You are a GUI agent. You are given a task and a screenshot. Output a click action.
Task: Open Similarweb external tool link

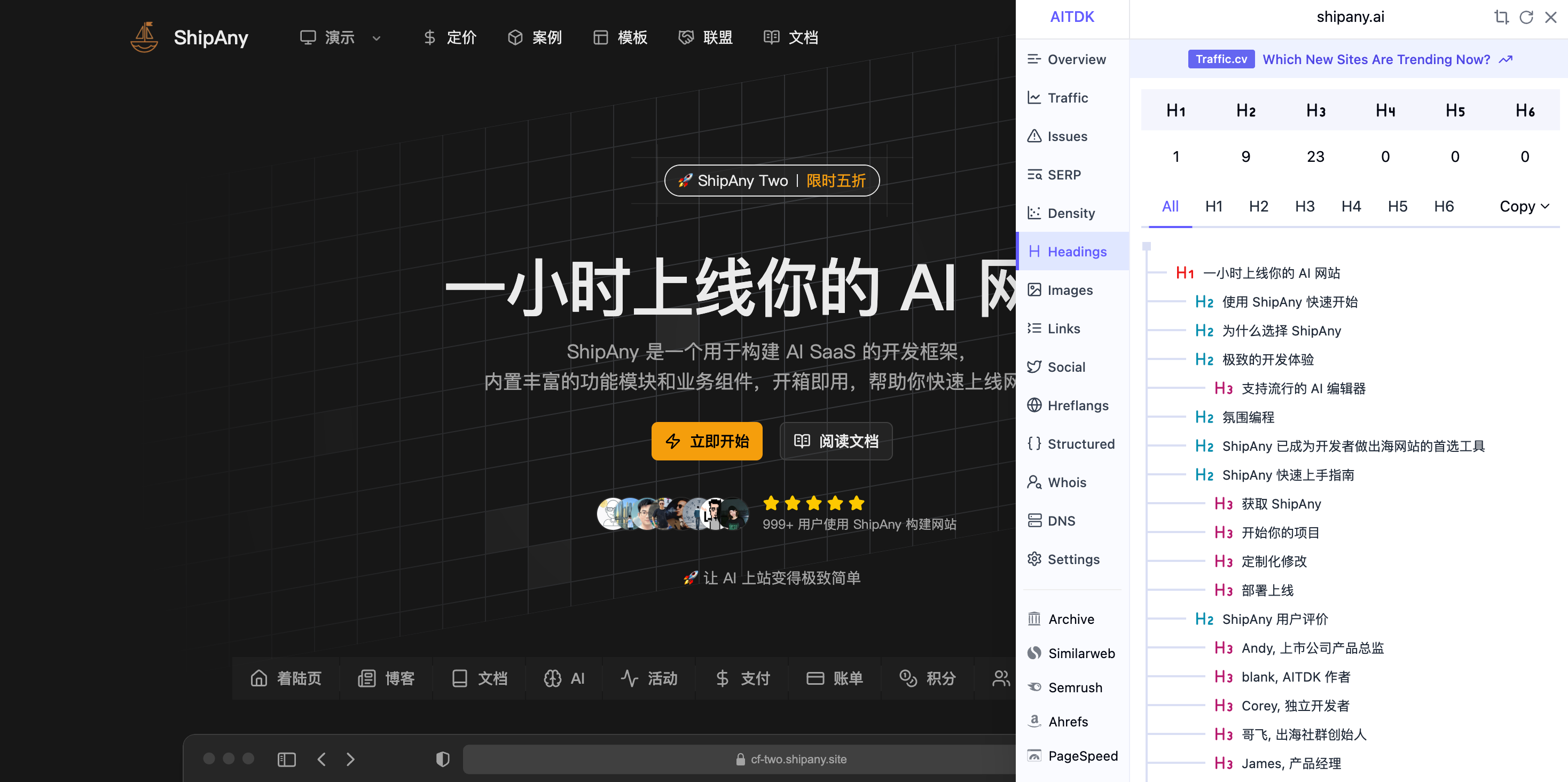point(1080,653)
